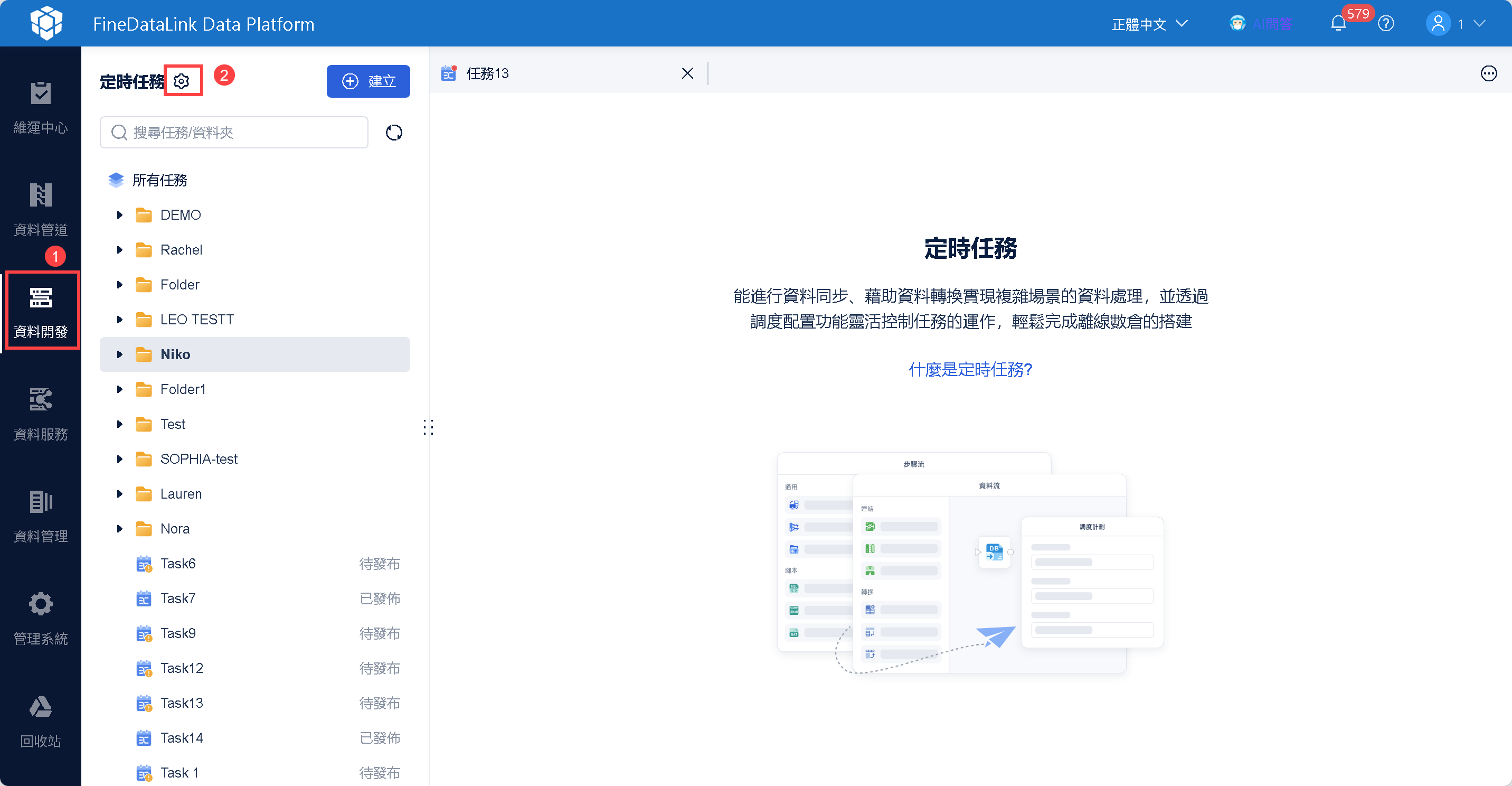Open the 維運中心 sidebar icon

(x=41, y=108)
